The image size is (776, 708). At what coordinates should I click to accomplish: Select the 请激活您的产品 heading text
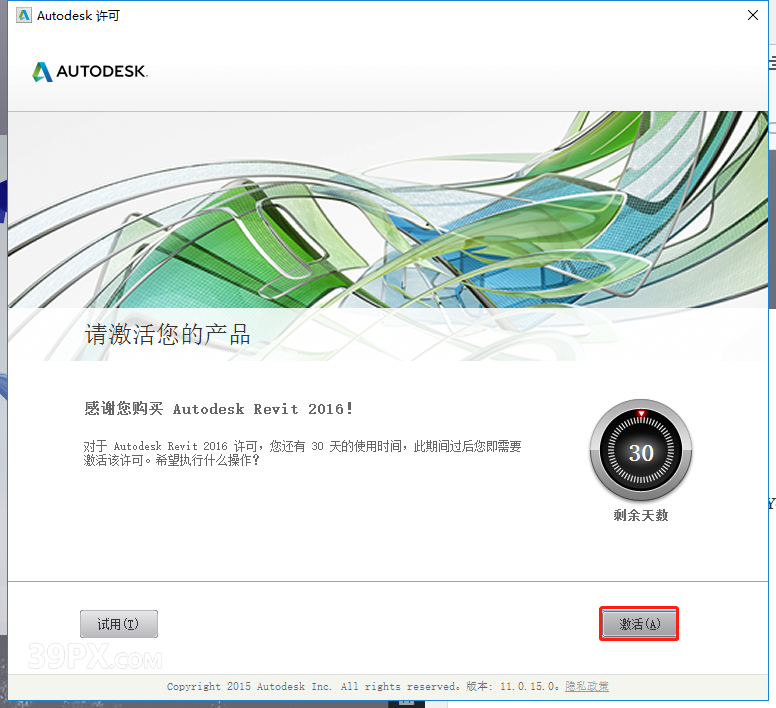point(167,334)
